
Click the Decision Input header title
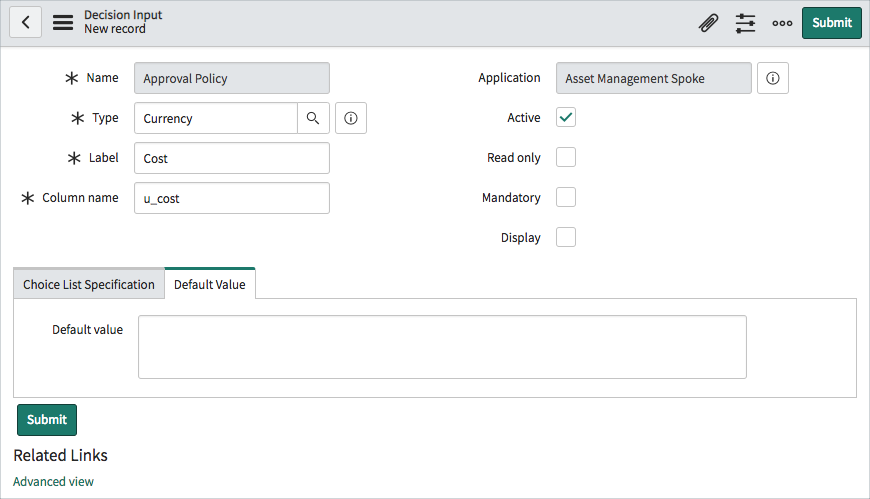[123, 15]
